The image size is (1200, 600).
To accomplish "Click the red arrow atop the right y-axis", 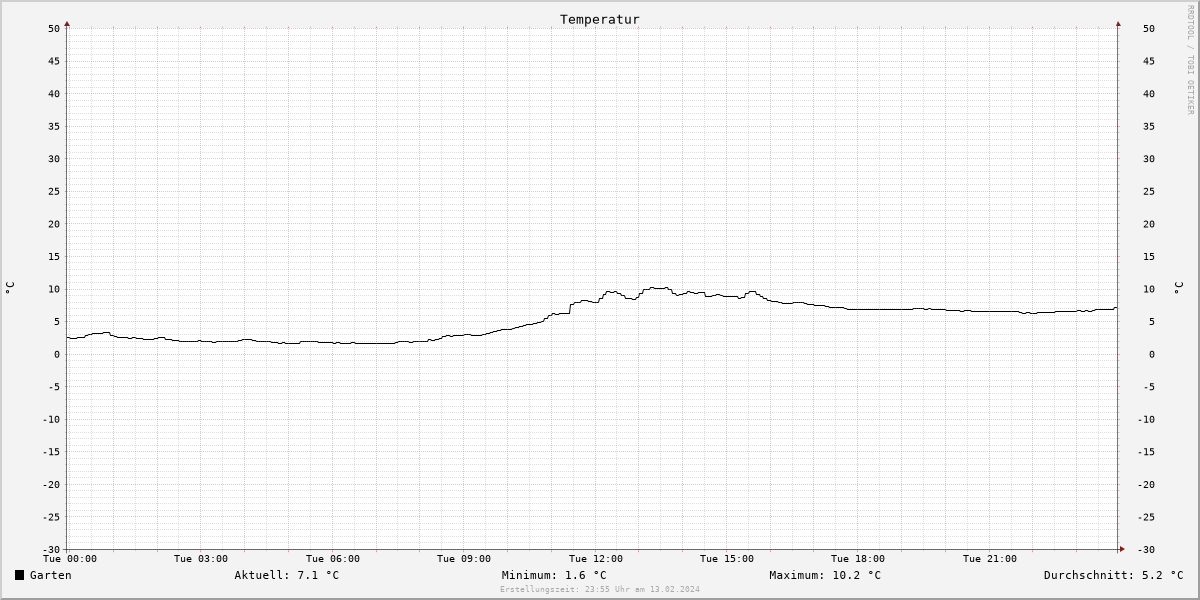I will pyautogui.click(x=1118, y=23).
